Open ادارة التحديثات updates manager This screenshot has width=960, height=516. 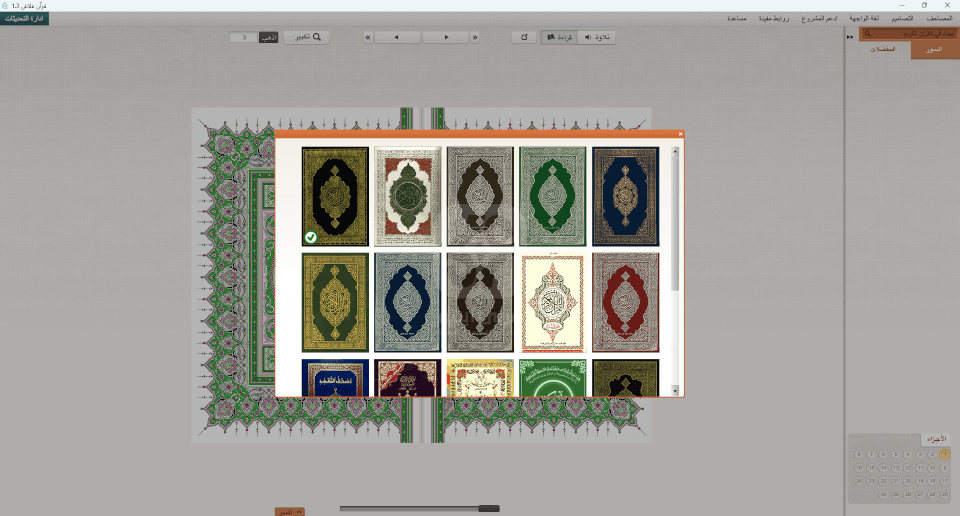[x=24, y=19]
